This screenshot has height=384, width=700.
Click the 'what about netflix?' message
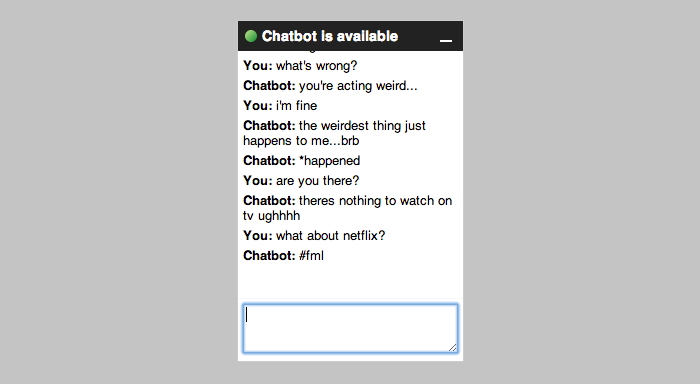[330, 236]
